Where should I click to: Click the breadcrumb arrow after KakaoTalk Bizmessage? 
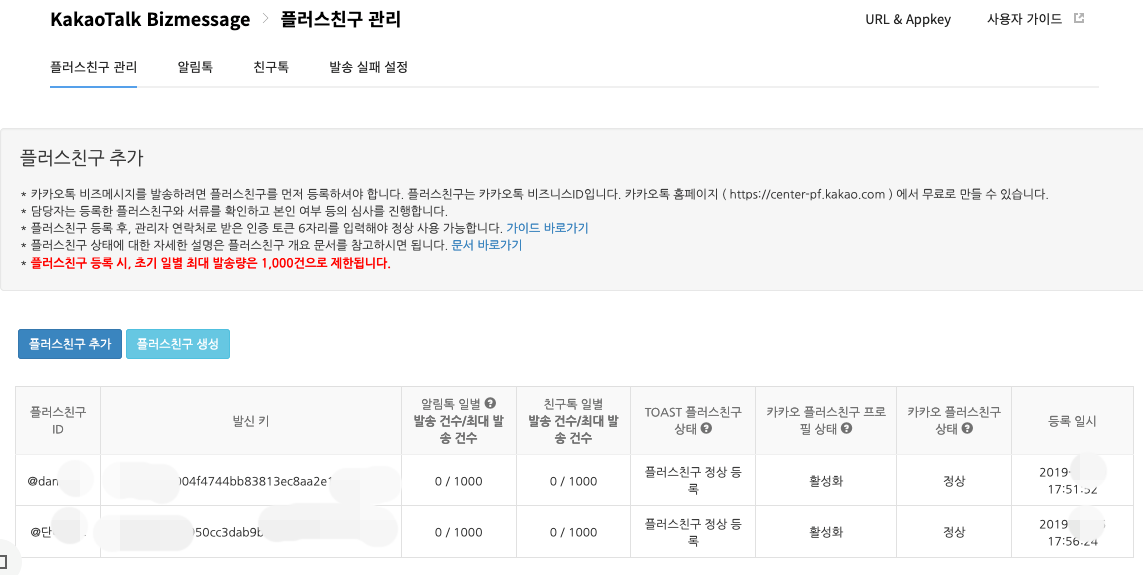point(266,20)
